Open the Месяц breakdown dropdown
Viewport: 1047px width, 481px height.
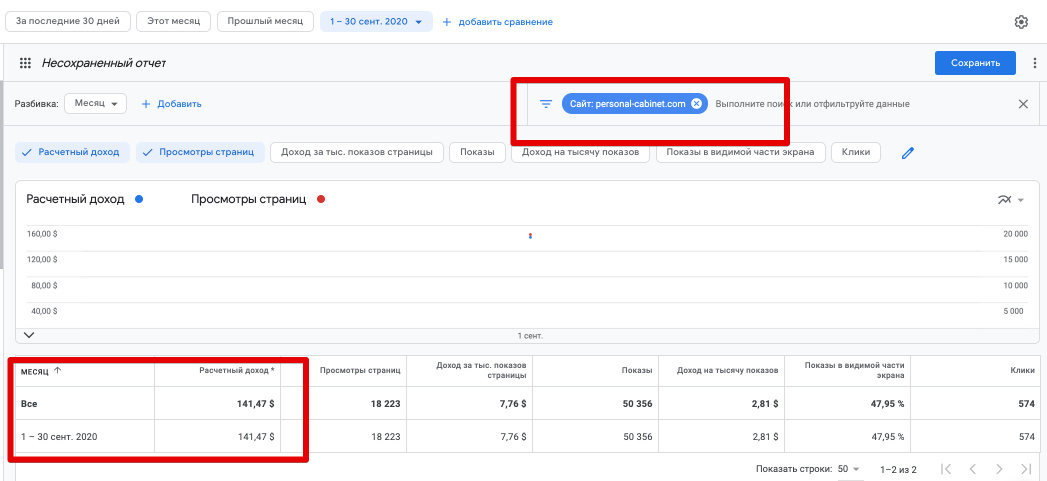pyautogui.click(x=96, y=104)
